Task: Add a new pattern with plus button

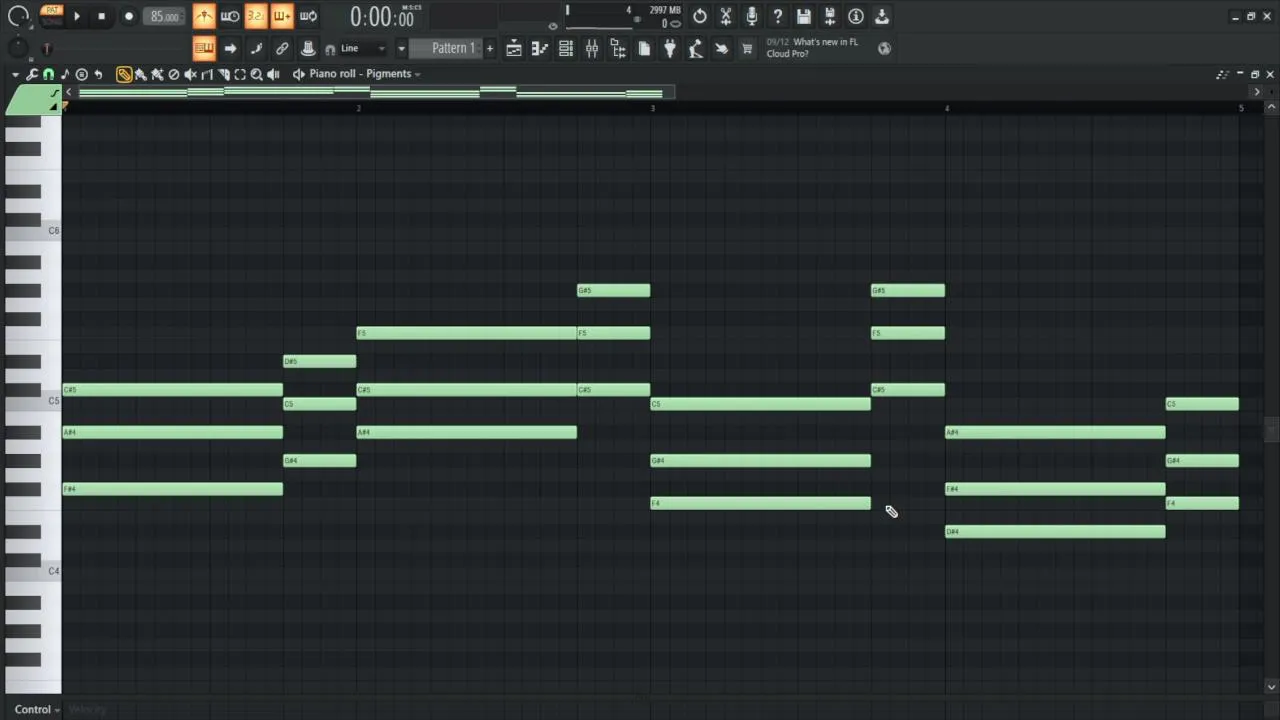Action: pos(489,48)
